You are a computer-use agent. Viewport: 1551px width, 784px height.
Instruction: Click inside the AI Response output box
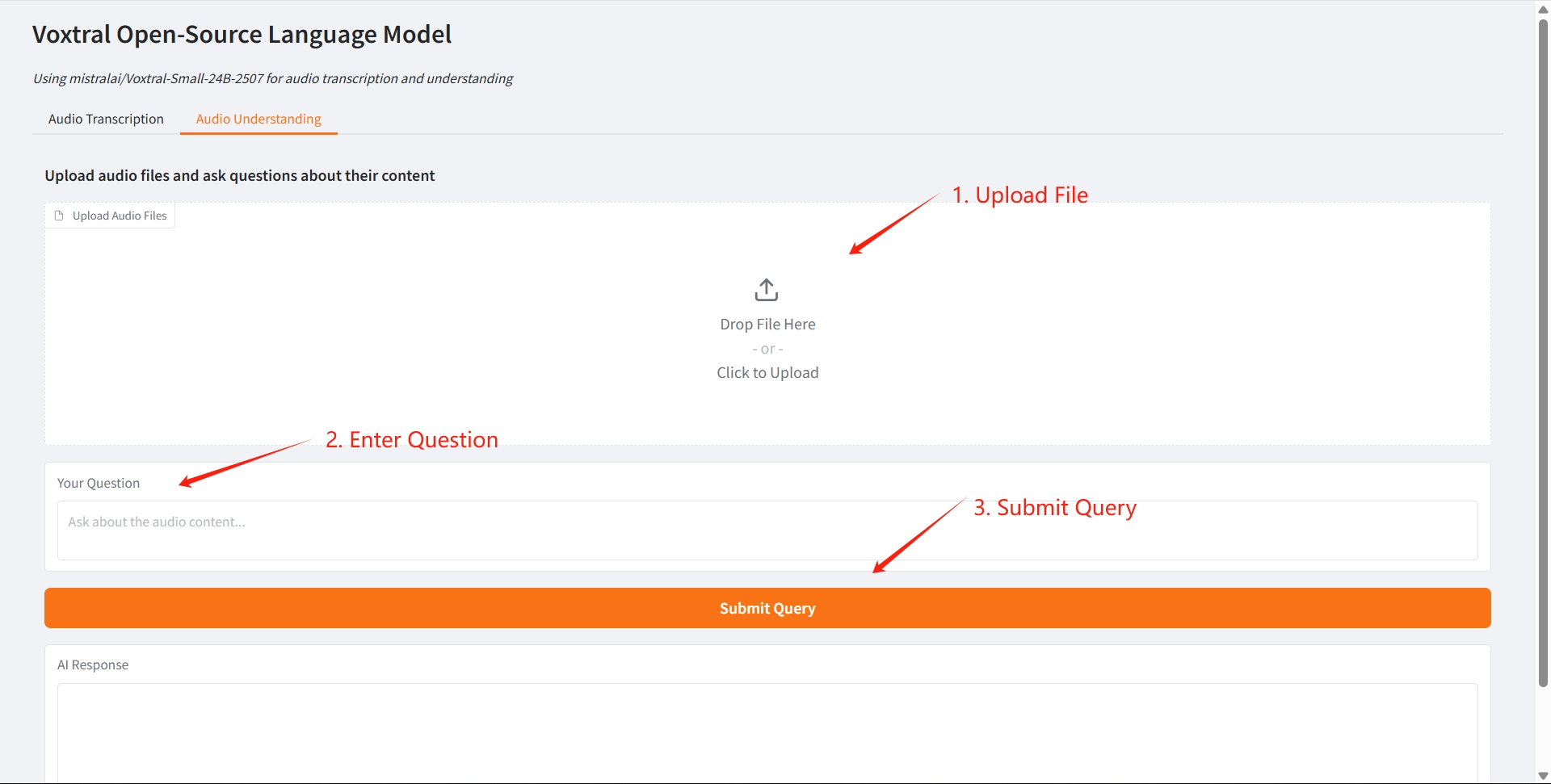pos(767,731)
